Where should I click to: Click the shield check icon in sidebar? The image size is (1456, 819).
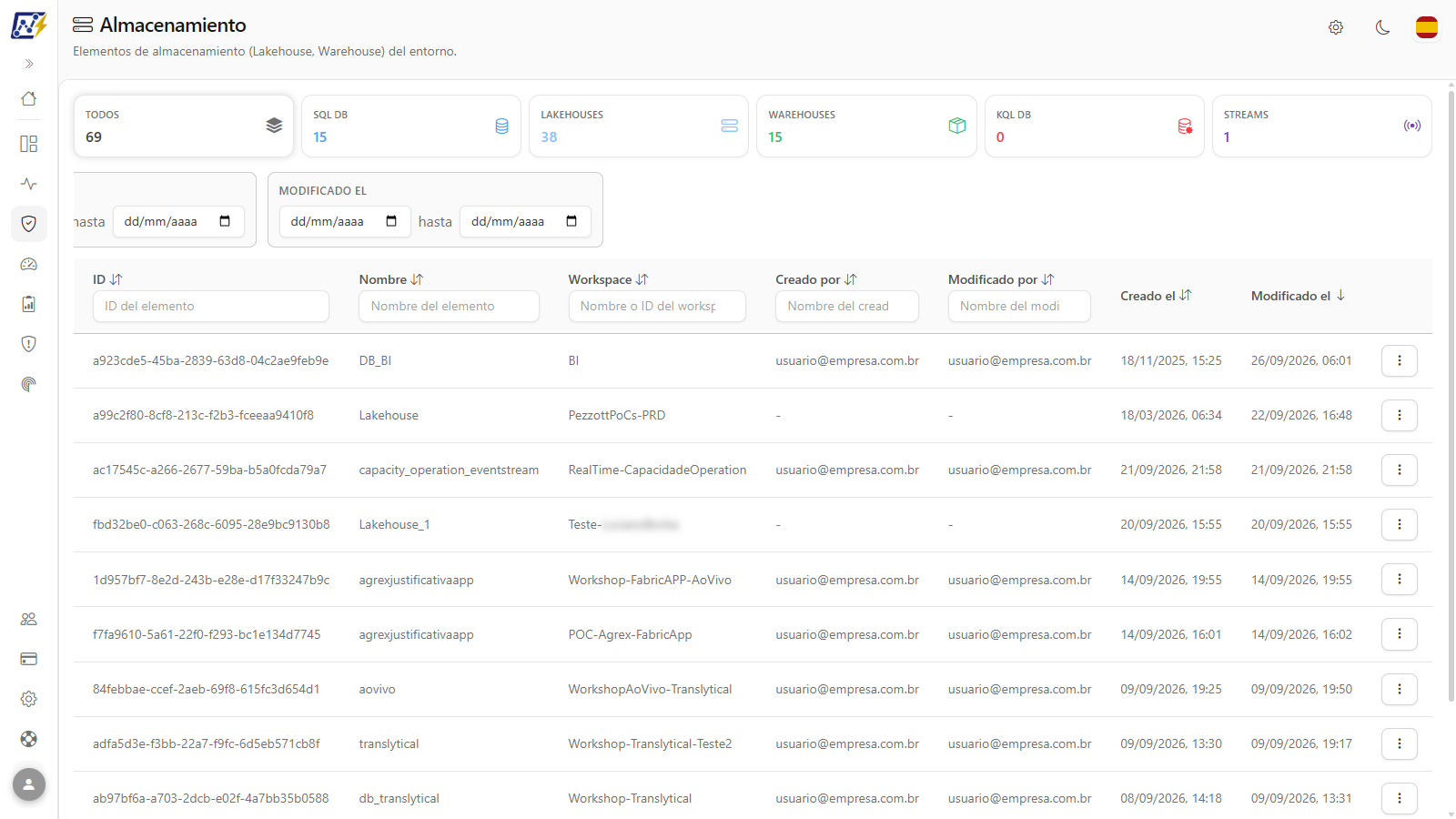(x=29, y=224)
